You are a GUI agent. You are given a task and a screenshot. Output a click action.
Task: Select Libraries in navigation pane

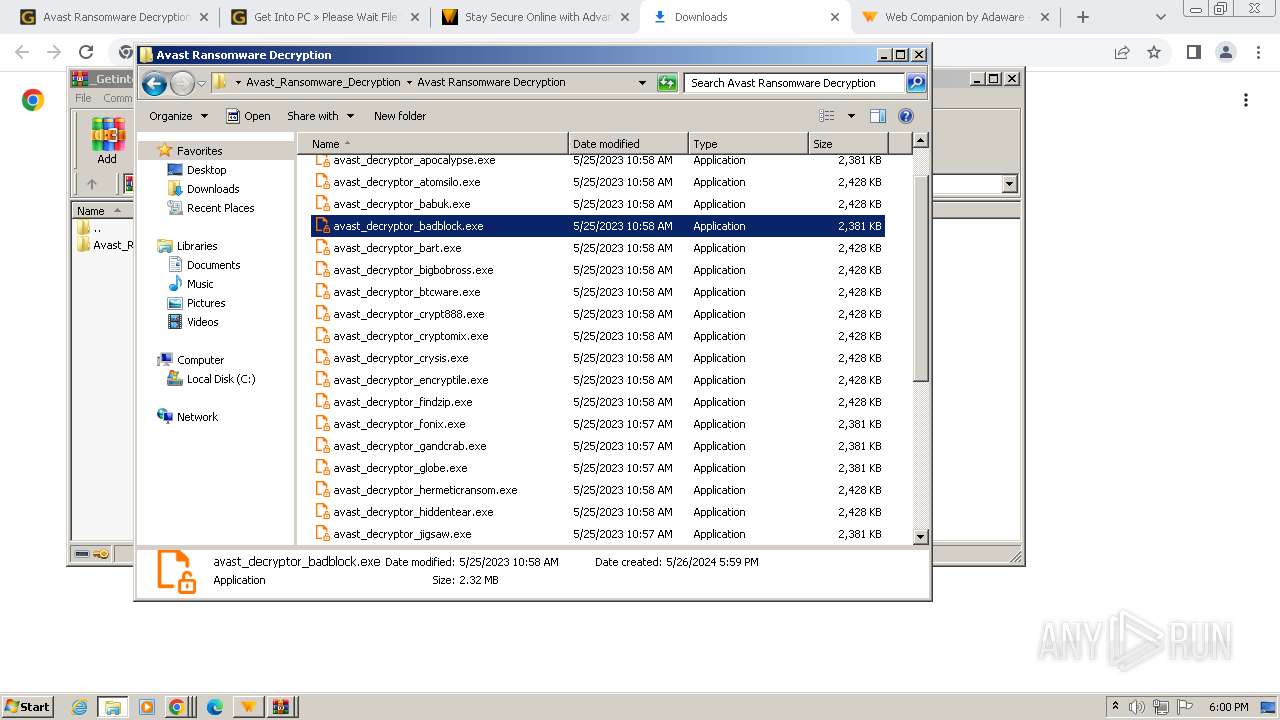click(x=197, y=246)
